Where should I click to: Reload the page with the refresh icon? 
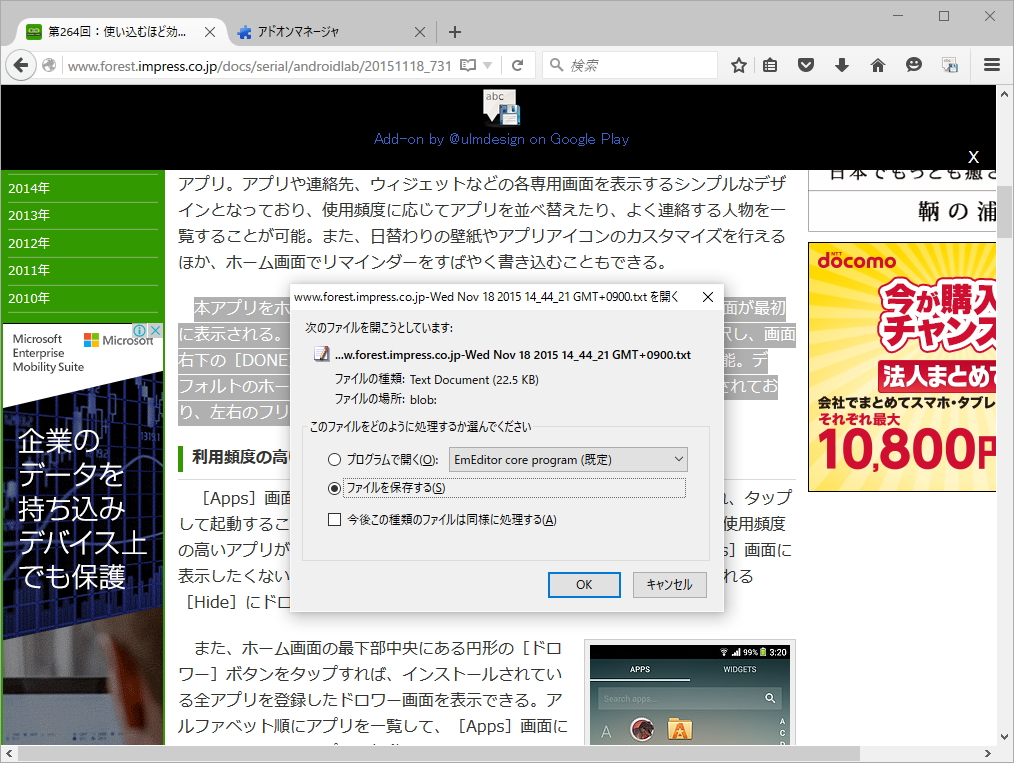518,64
